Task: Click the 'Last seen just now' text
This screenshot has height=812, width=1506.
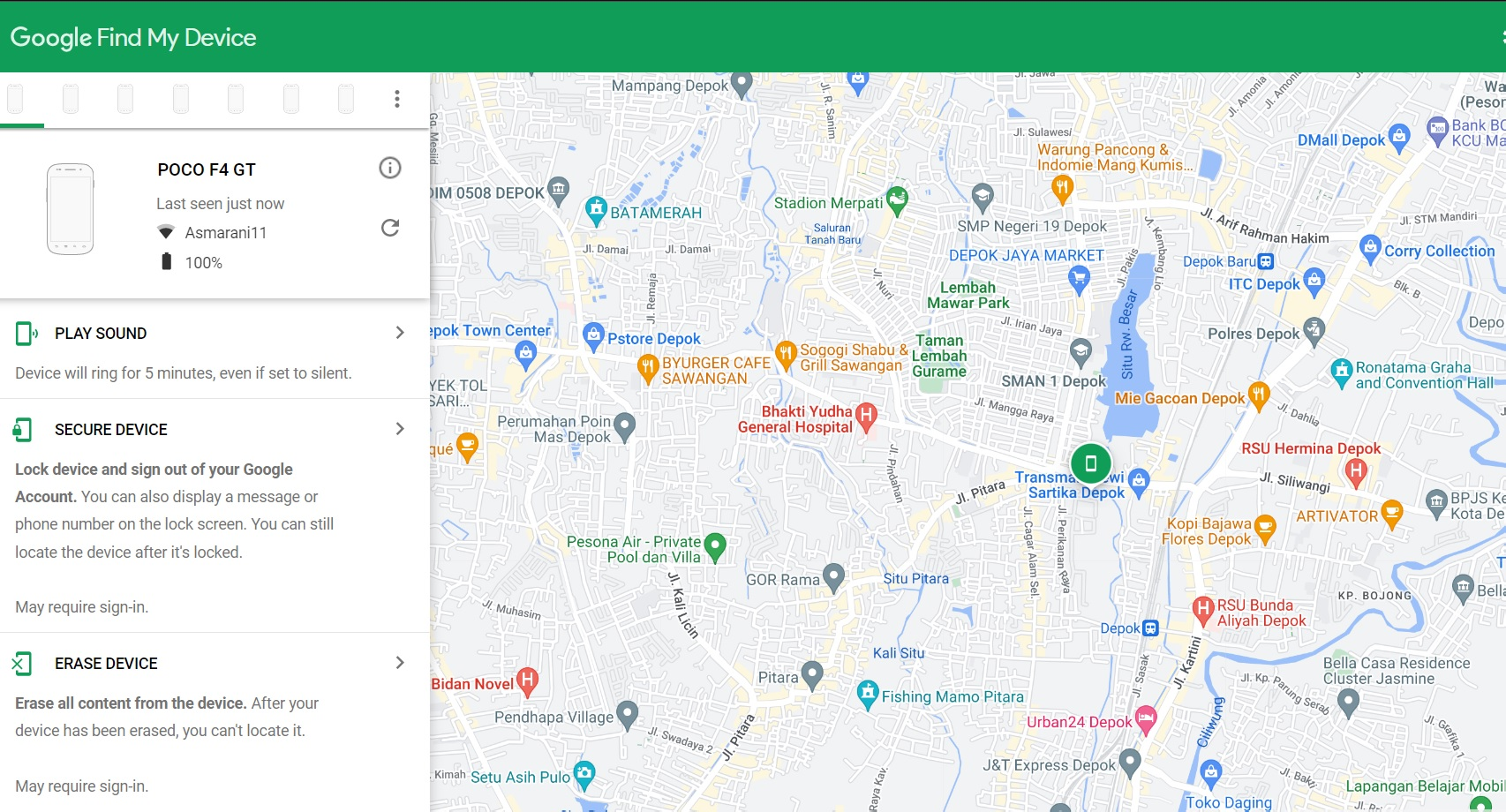Action: [x=221, y=204]
